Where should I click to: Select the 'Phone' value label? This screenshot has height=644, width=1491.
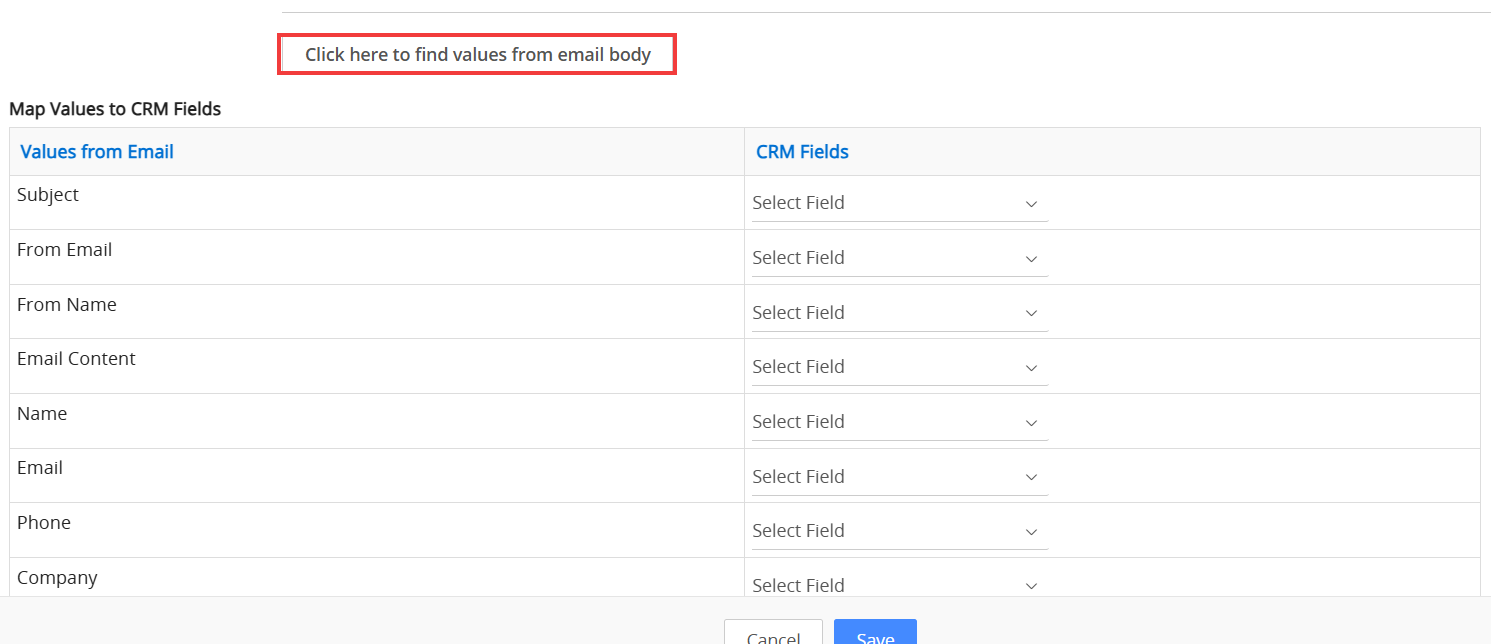[x=44, y=523]
